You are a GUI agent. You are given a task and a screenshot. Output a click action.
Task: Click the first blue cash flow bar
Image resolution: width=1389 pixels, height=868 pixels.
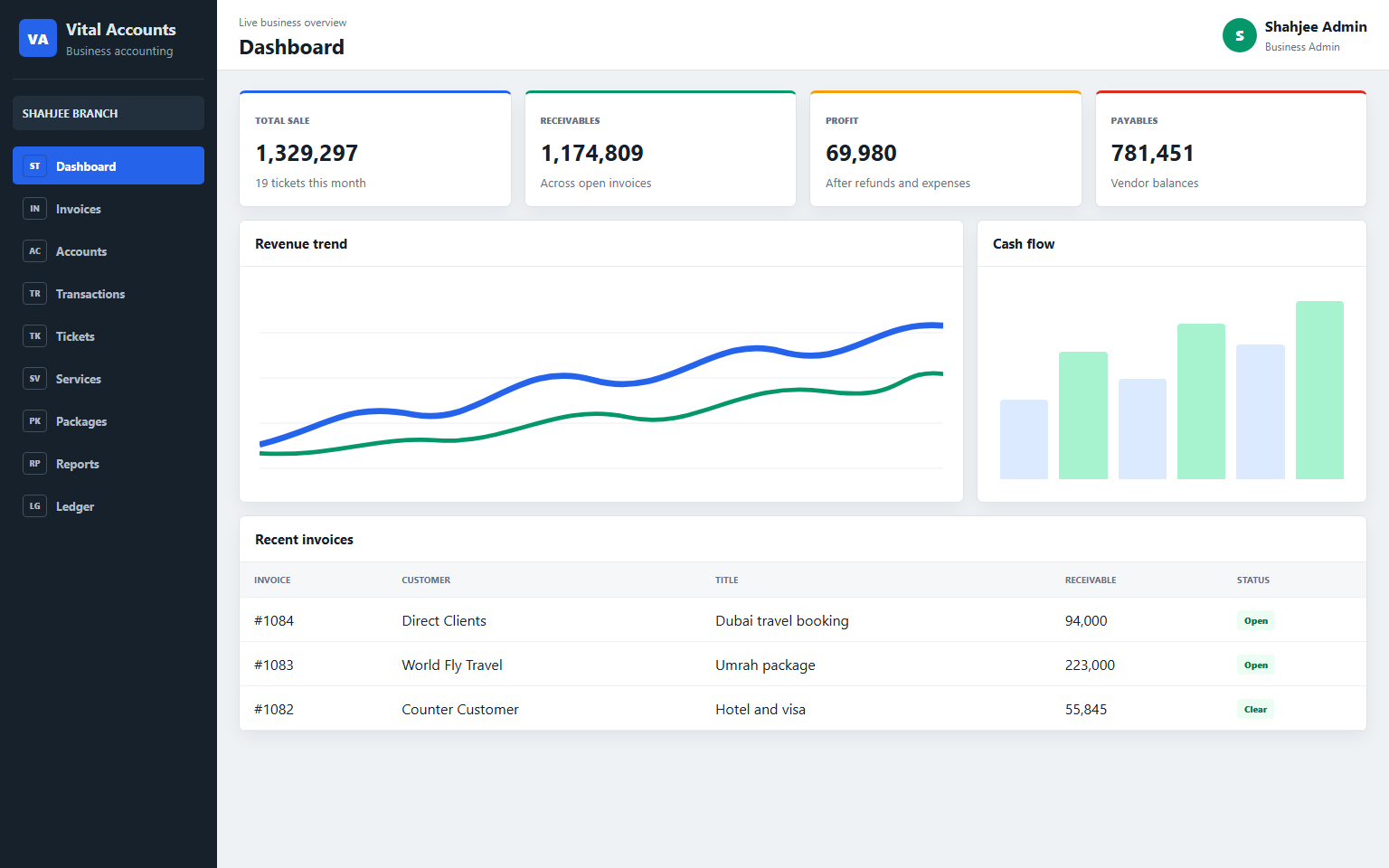[x=1024, y=439]
